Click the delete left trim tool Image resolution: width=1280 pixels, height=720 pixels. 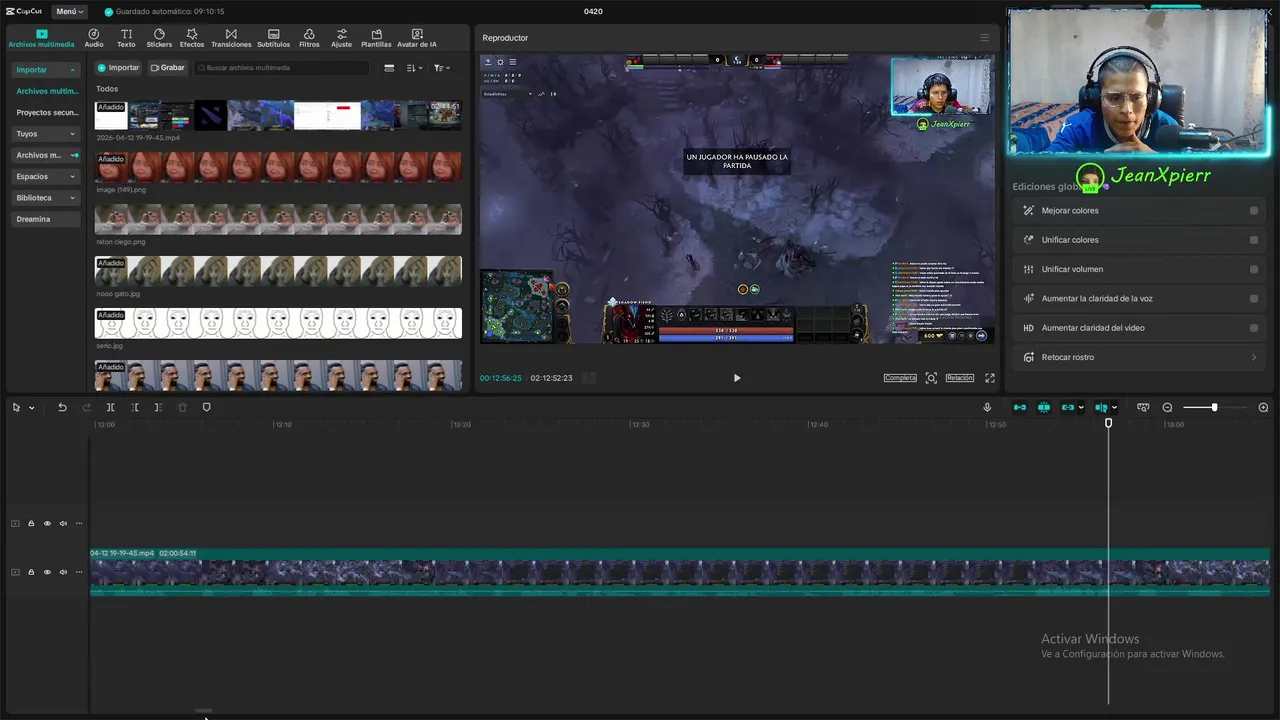(134, 407)
